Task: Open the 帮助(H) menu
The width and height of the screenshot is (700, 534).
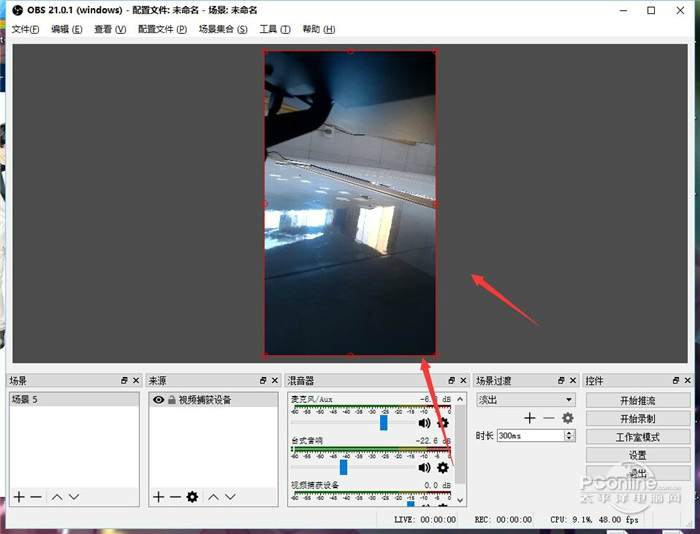Action: tap(319, 29)
